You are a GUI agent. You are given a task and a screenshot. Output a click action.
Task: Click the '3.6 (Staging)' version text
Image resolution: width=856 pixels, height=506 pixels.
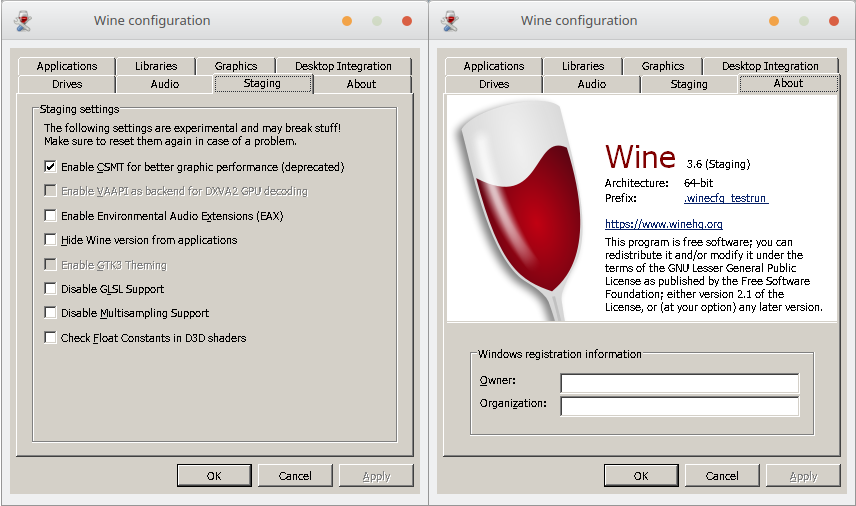coord(718,164)
